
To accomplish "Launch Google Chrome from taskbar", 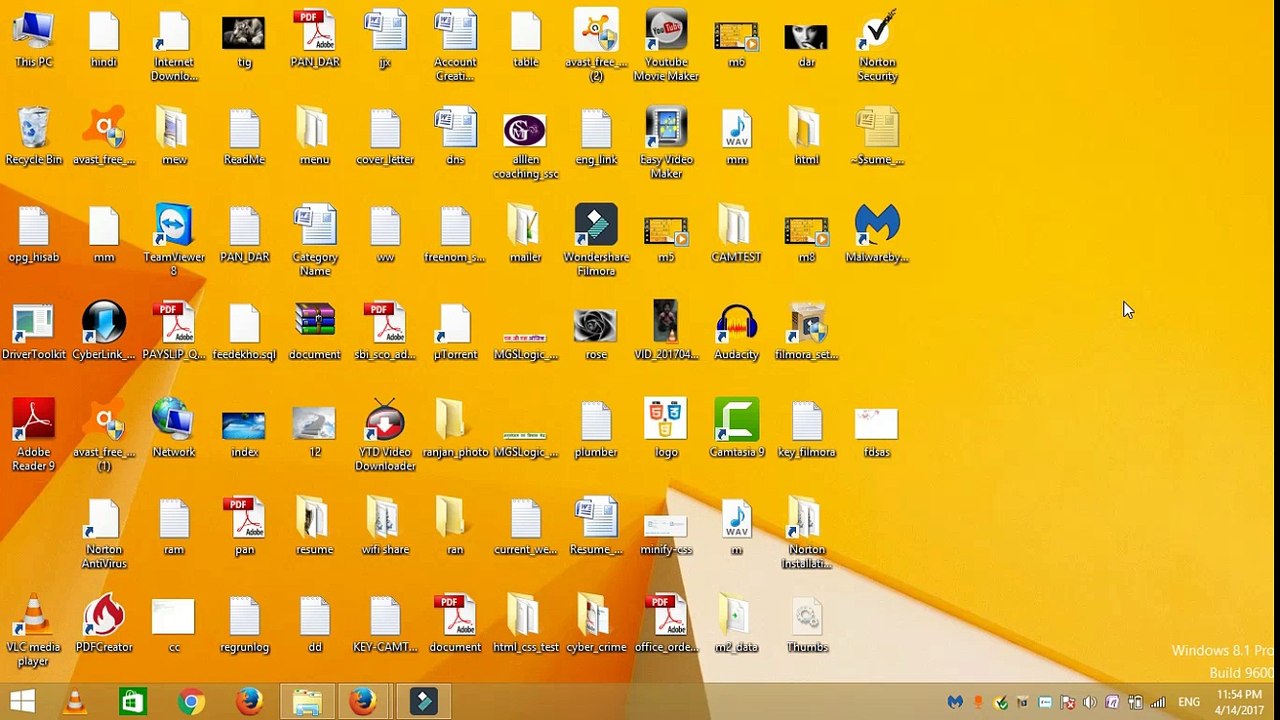I will [191, 702].
